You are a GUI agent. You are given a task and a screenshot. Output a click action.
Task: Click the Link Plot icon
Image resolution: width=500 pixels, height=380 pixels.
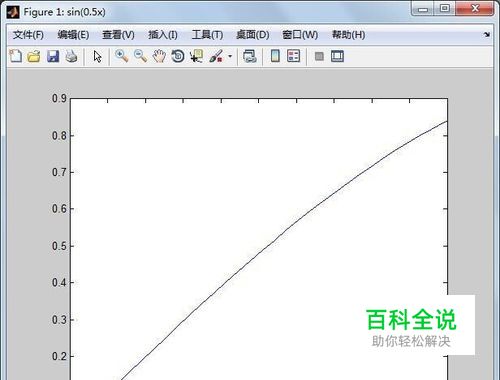tap(250, 56)
